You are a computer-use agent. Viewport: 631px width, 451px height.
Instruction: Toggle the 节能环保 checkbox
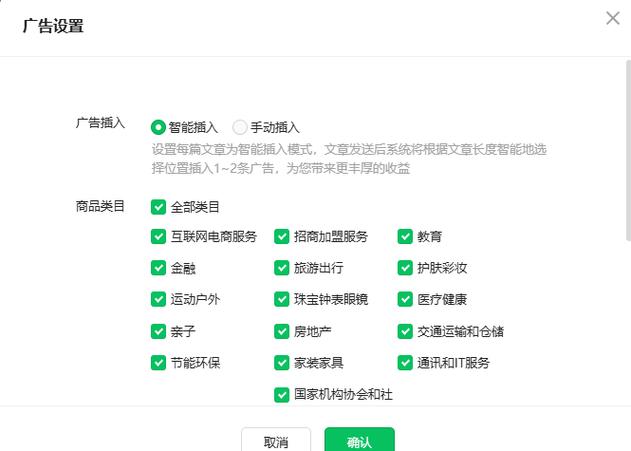158,363
